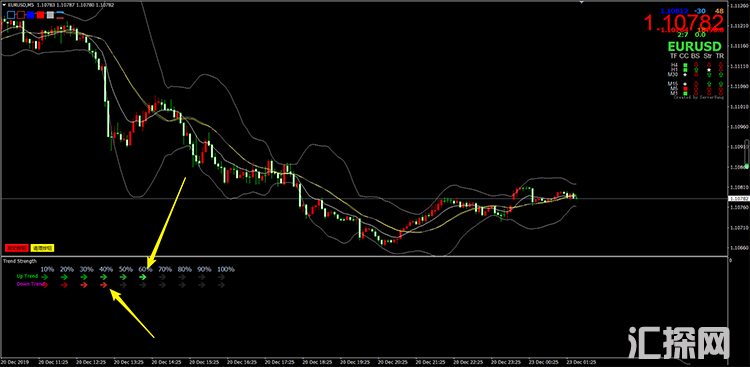The width and height of the screenshot is (750, 367).
Task: Click the green EURUSD symbol label
Action: pyautogui.click(x=695, y=46)
